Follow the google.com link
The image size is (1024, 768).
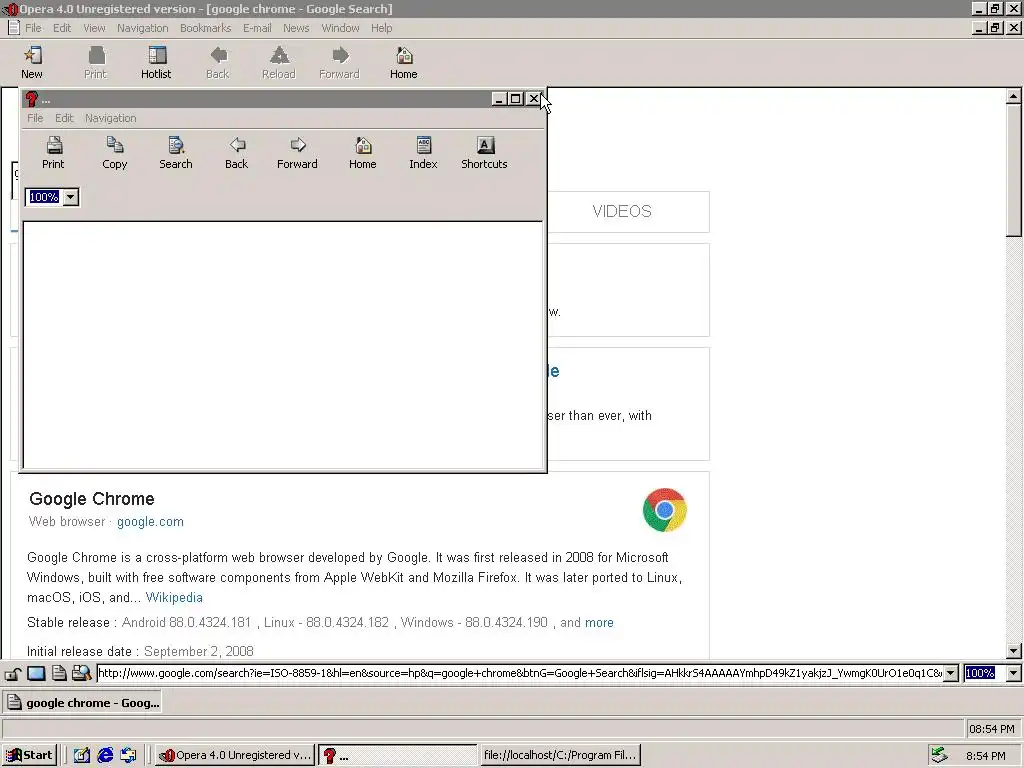[x=150, y=522]
